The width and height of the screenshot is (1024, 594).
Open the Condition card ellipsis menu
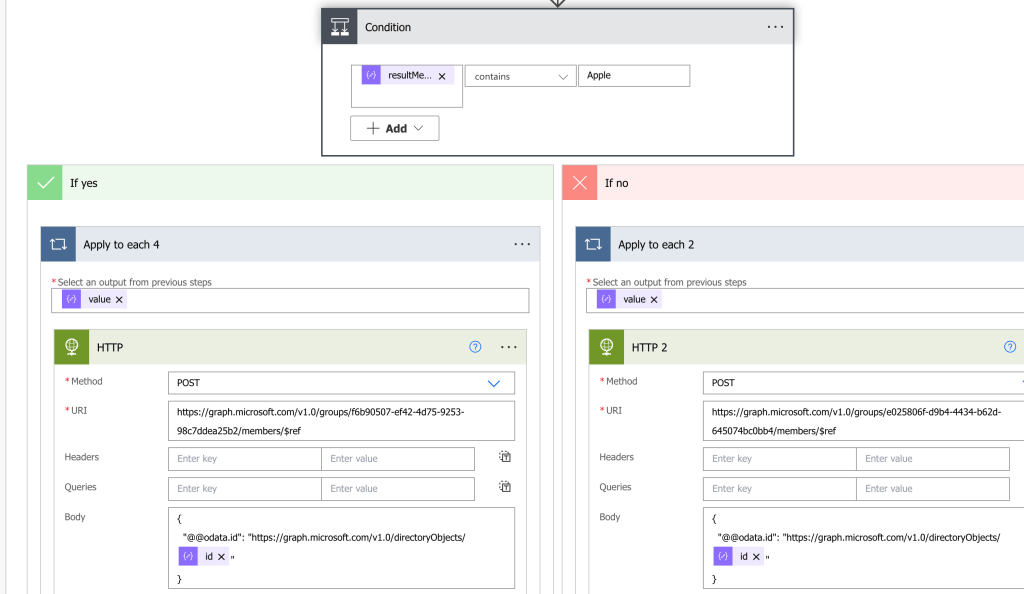(775, 27)
